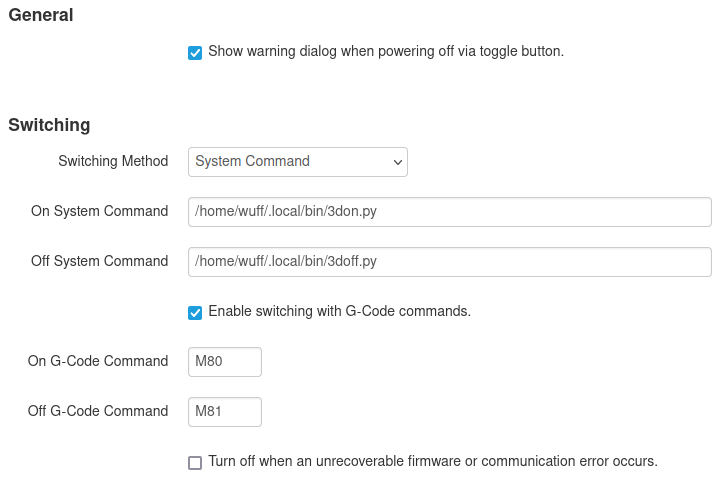The height and width of the screenshot is (487, 720).
Task: Click the 'Show warning dialog when powering off' text
Action: tap(385, 51)
